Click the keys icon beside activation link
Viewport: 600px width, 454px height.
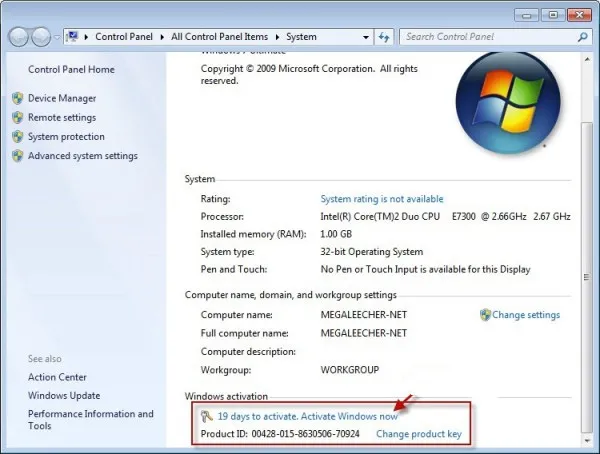coord(207,416)
